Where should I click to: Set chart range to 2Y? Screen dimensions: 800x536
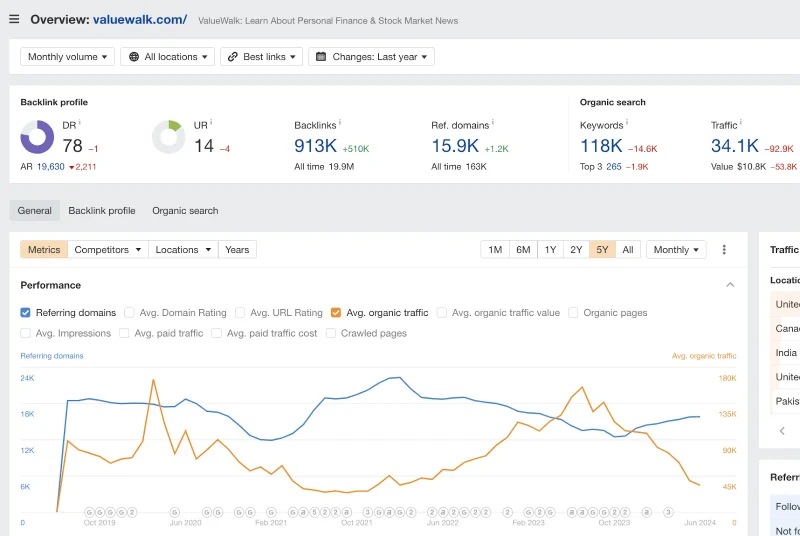[576, 249]
